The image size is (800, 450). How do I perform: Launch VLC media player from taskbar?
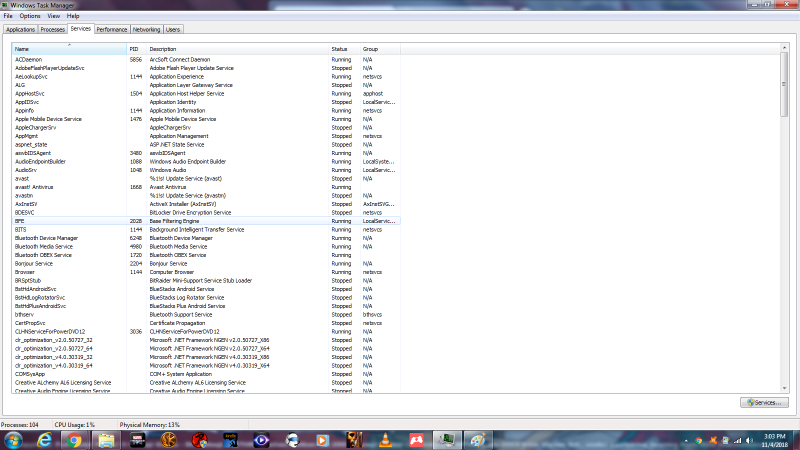click(x=386, y=440)
